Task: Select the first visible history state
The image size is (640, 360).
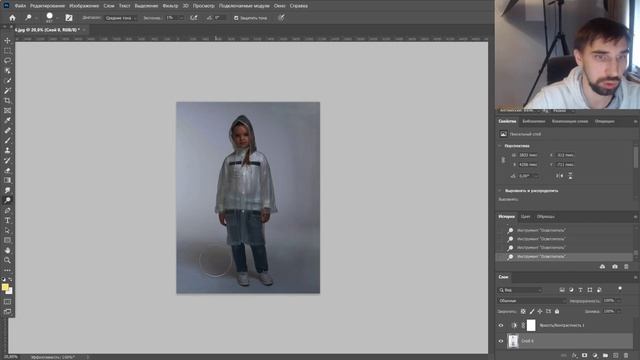Action: pos(564,231)
